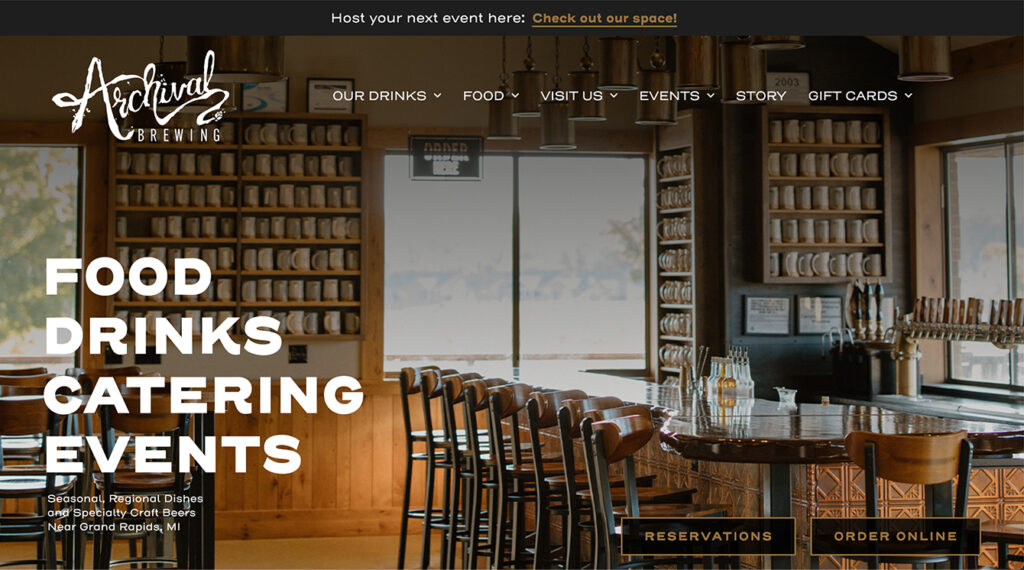Click the Food Drinks Catering Events headline

(204, 366)
